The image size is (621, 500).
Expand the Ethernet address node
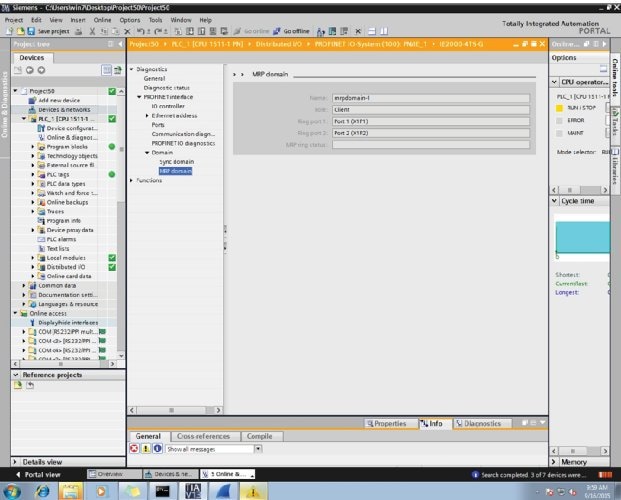point(147,116)
